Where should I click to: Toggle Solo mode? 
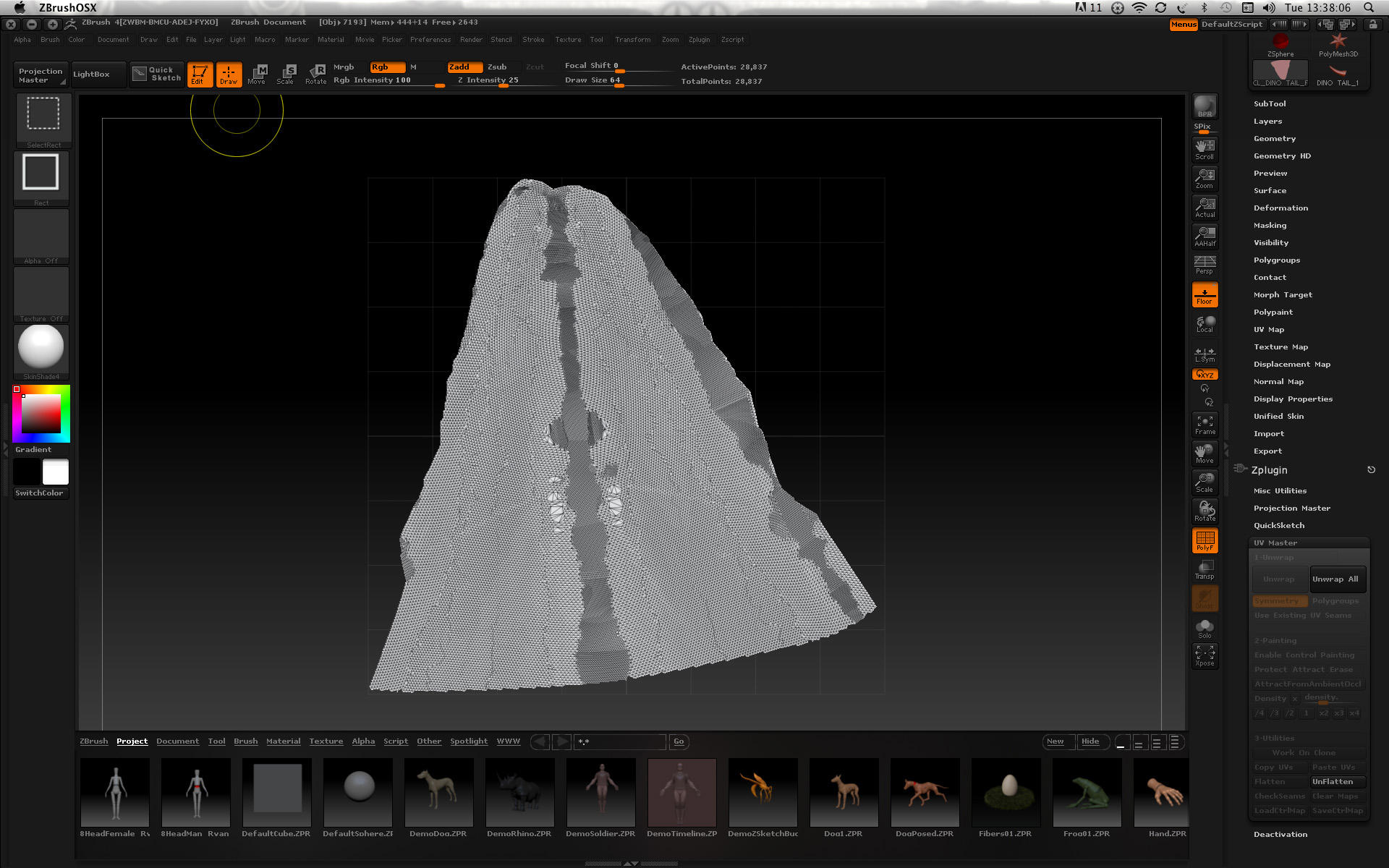tap(1205, 629)
